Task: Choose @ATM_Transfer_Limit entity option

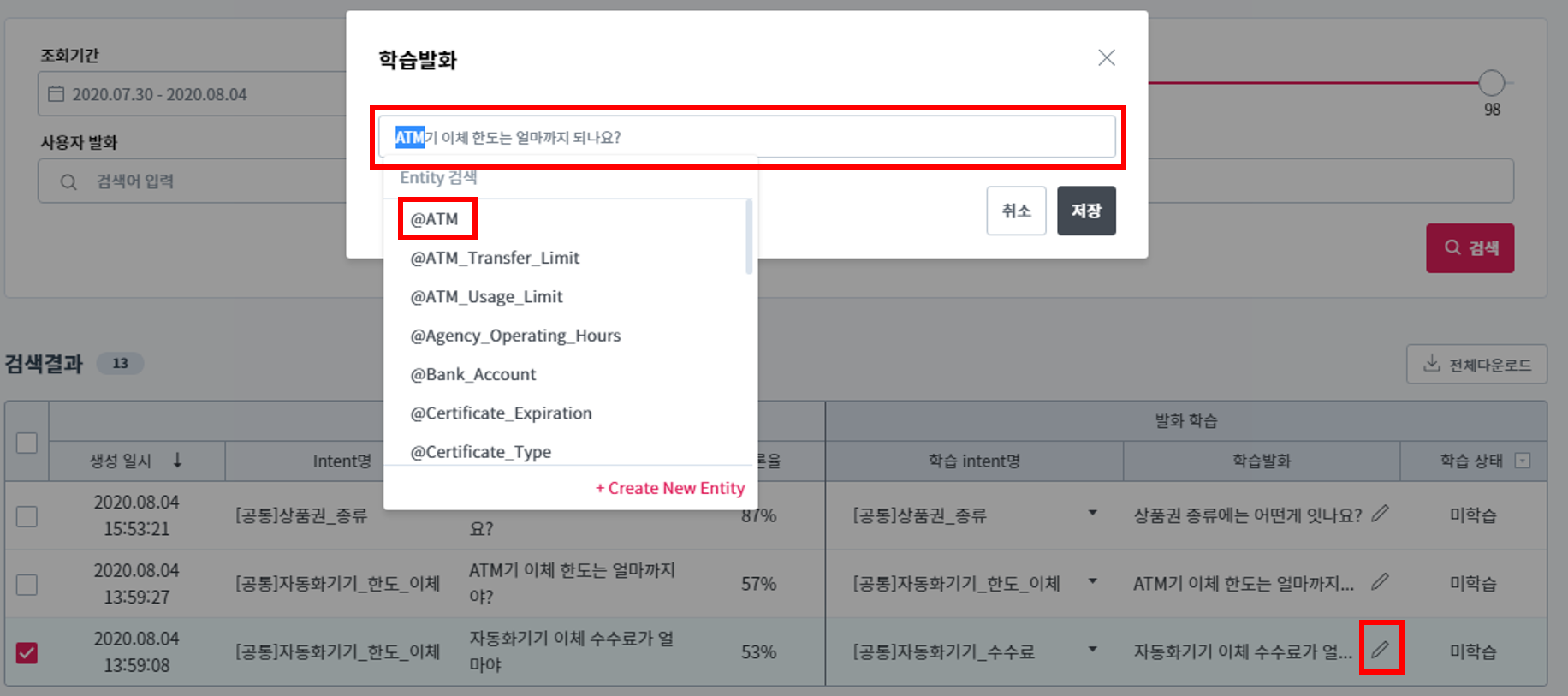Action: pos(495,258)
